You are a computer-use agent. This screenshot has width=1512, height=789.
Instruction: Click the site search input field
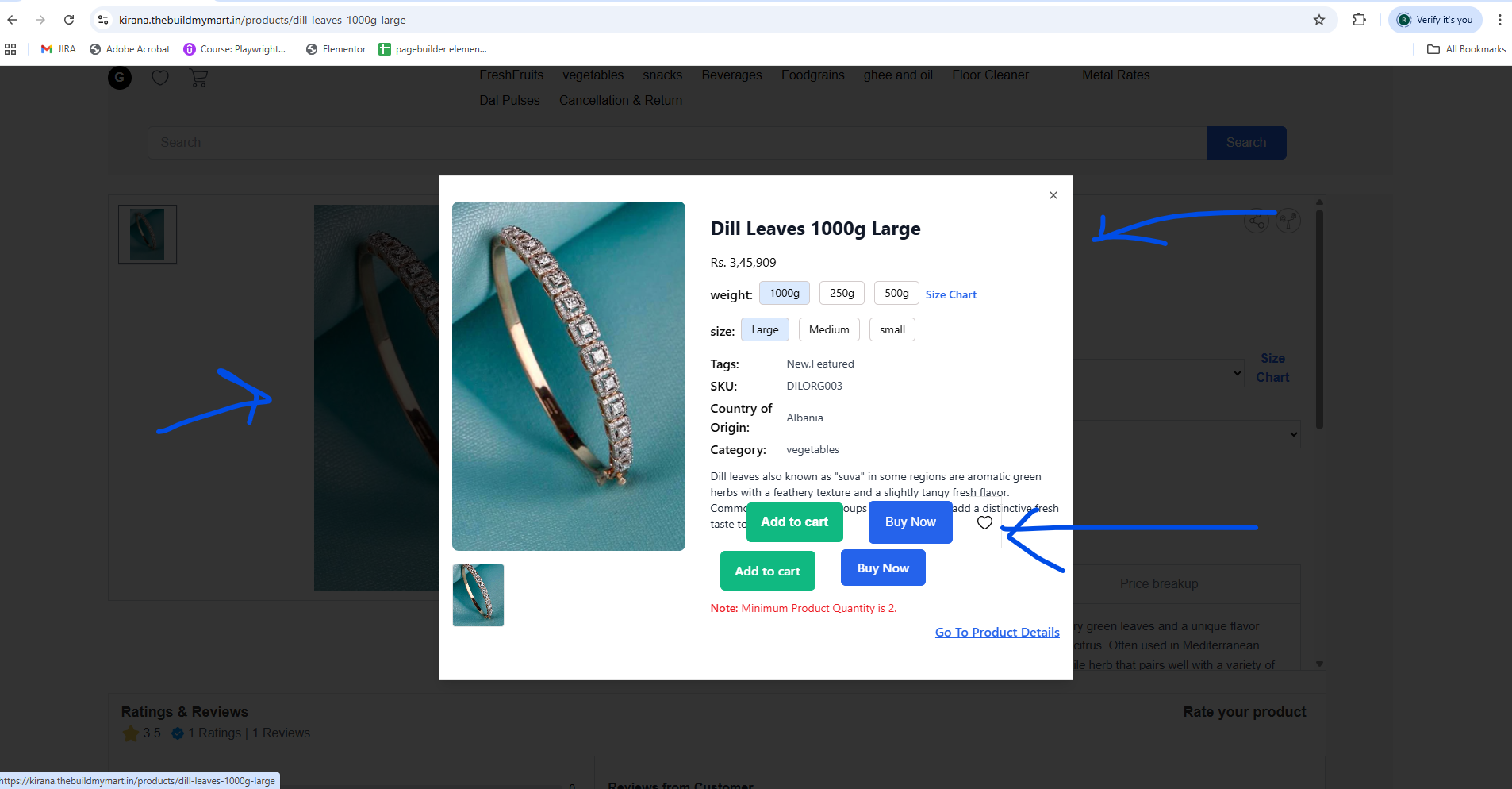point(677,143)
